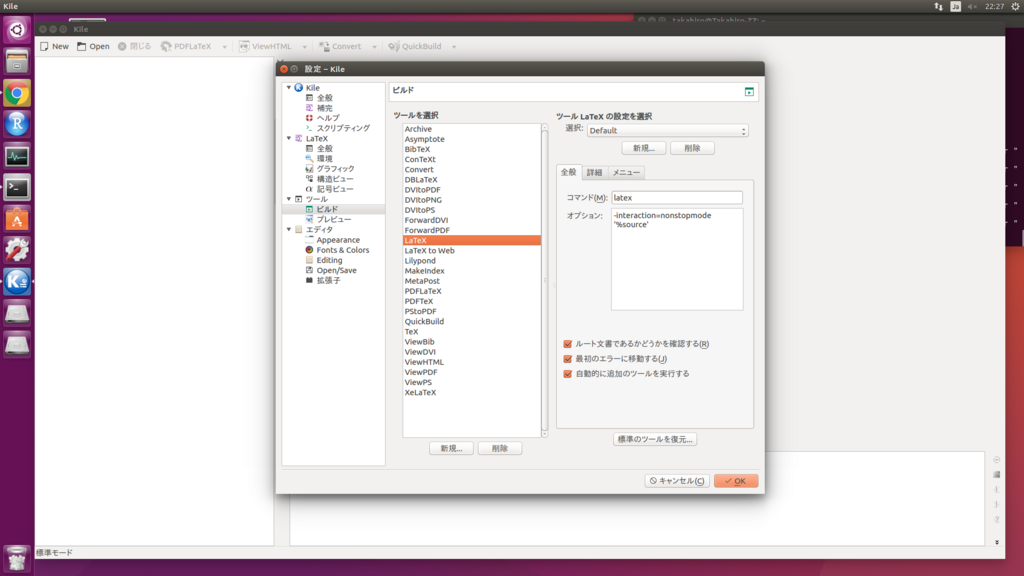Click the コマンド latex input field
The image size is (1024, 576).
click(677, 197)
